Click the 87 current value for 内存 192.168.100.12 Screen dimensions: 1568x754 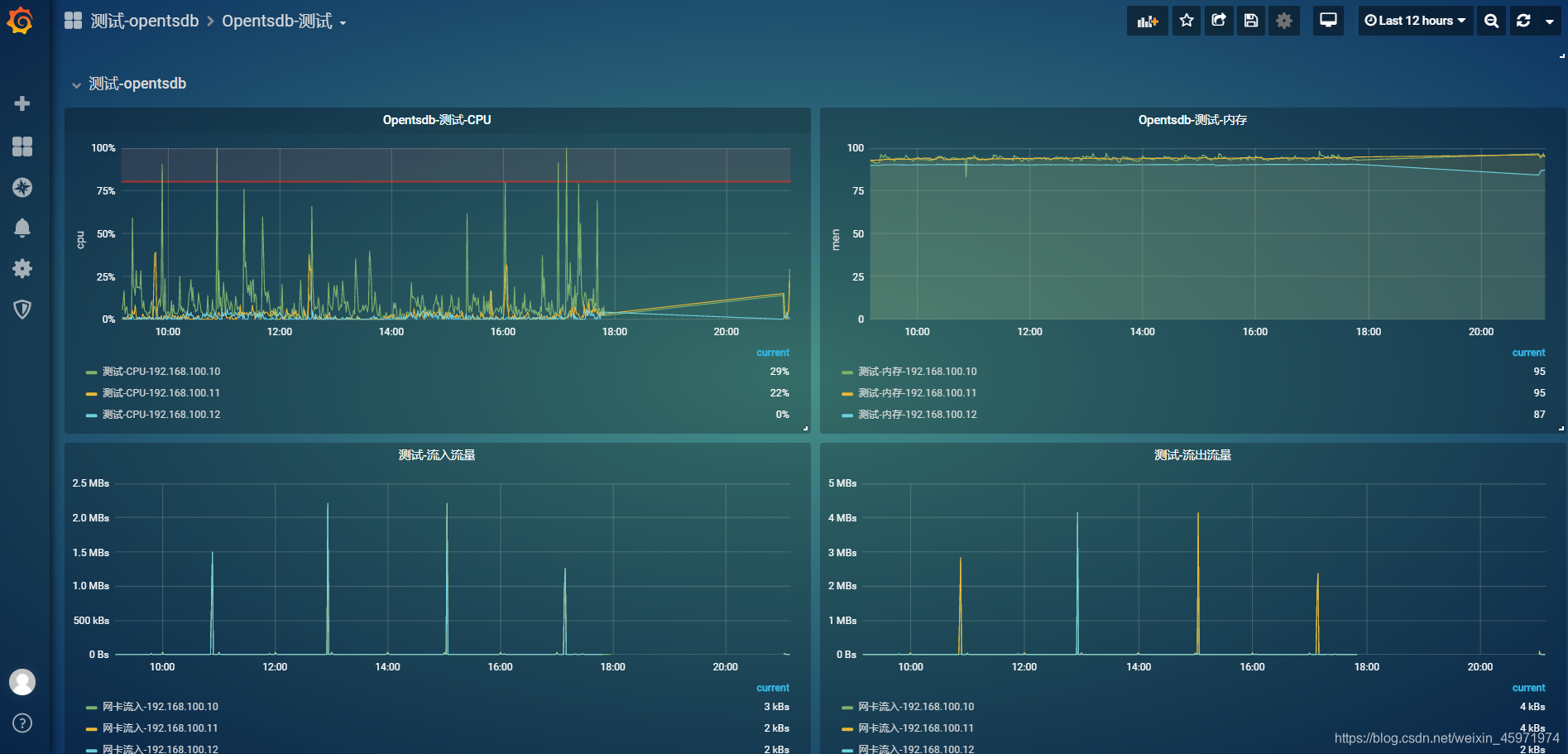coord(1539,415)
